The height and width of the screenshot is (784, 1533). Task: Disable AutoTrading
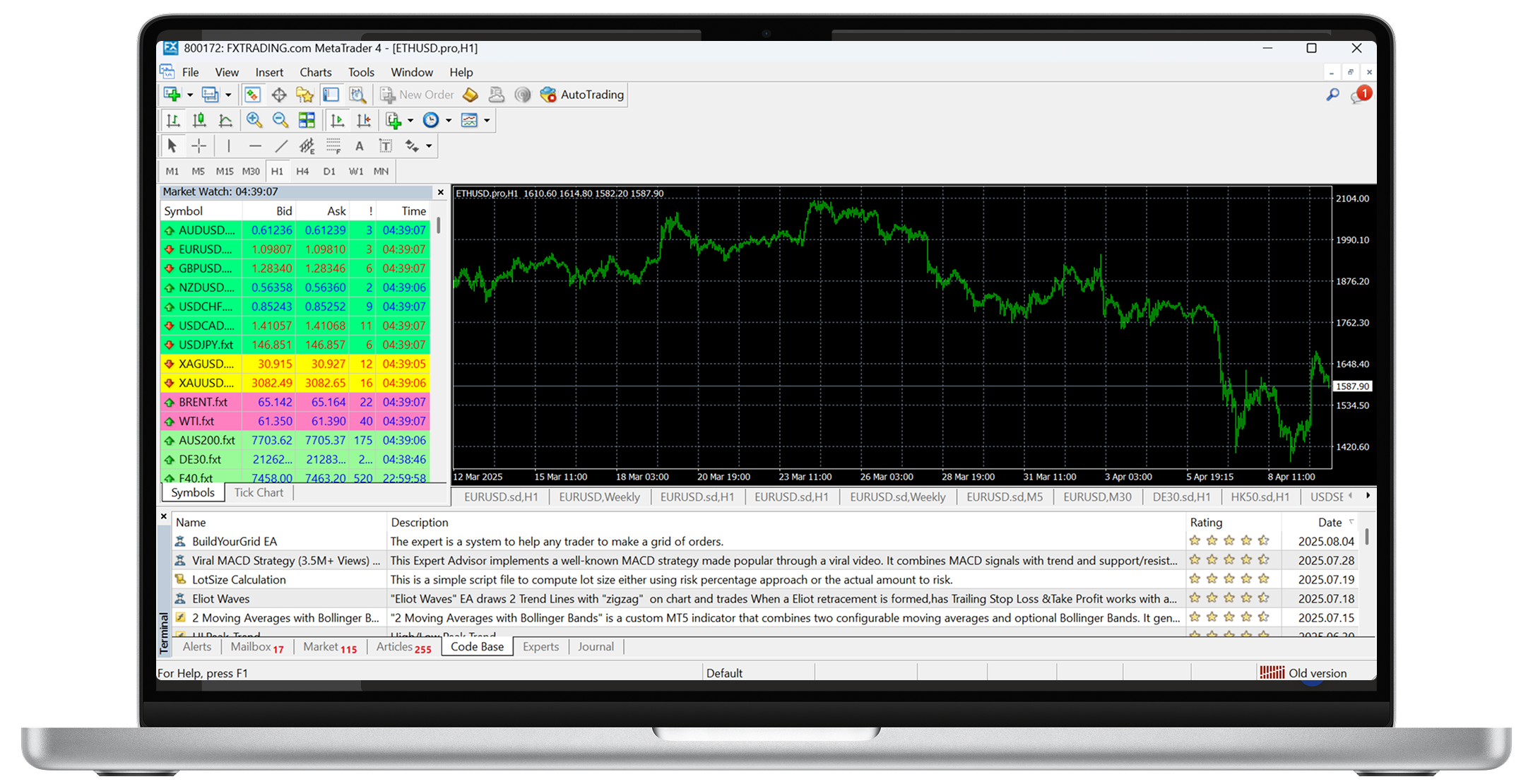click(x=582, y=94)
